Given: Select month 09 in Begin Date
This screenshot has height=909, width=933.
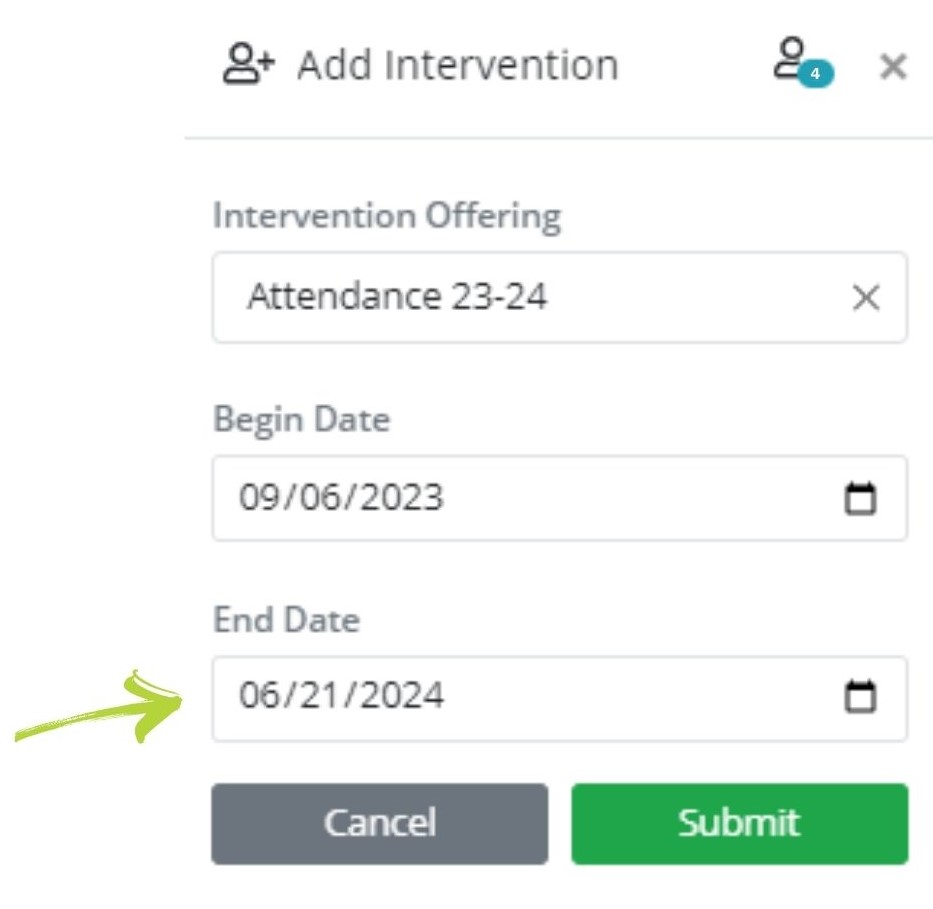Looking at the screenshot, I should 255,498.
